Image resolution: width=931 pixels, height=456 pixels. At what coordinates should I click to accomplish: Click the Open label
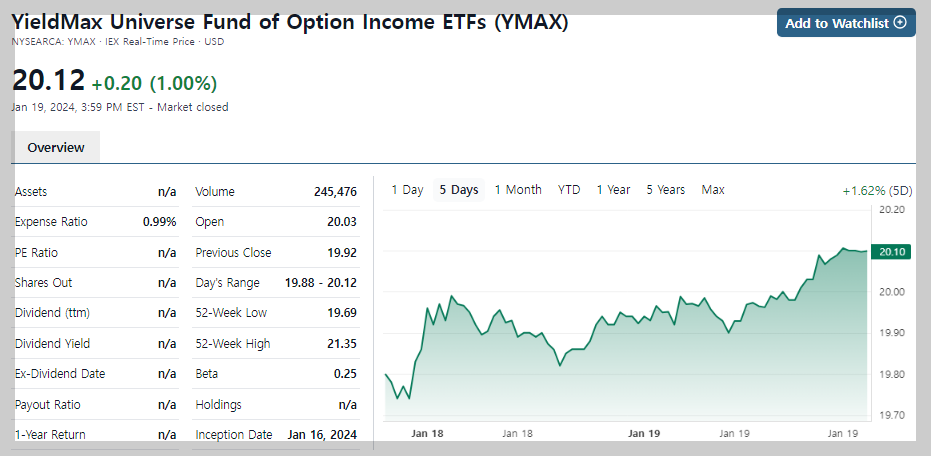[x=210, y=222]
